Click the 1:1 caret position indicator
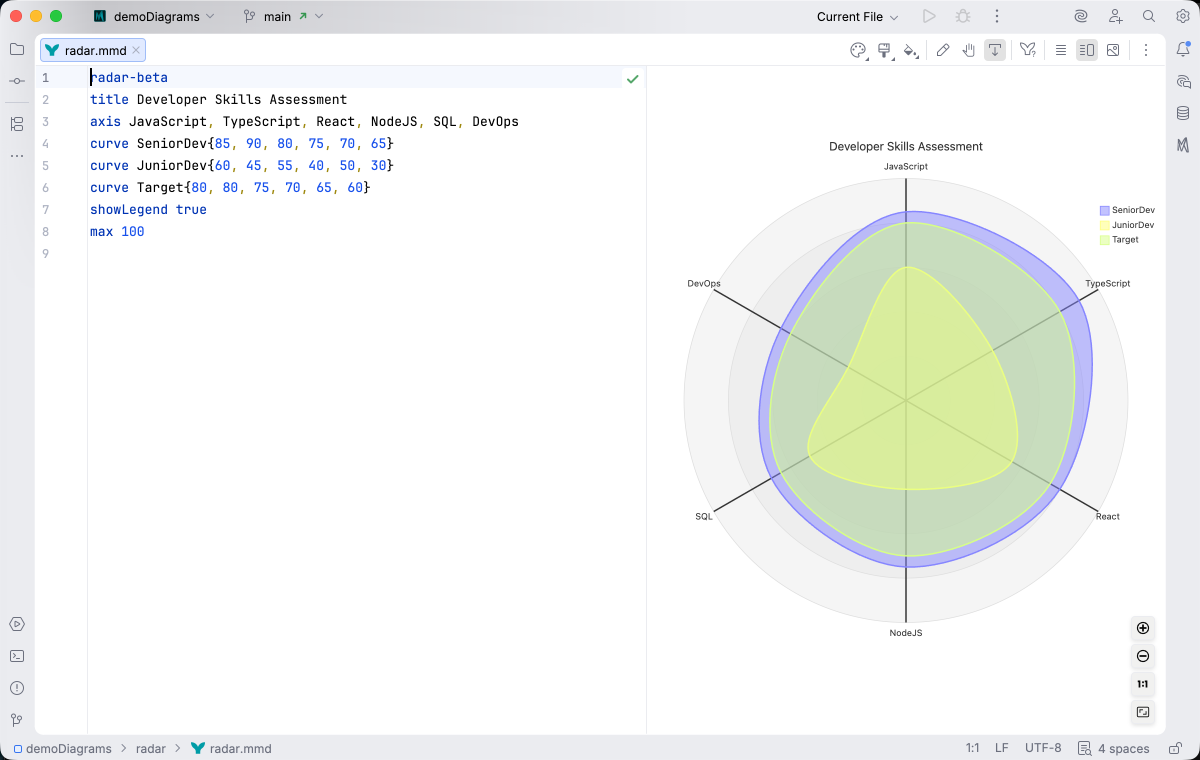This screenshot has width=1200, height=760. pyautogui.click(x=972, y=748)
